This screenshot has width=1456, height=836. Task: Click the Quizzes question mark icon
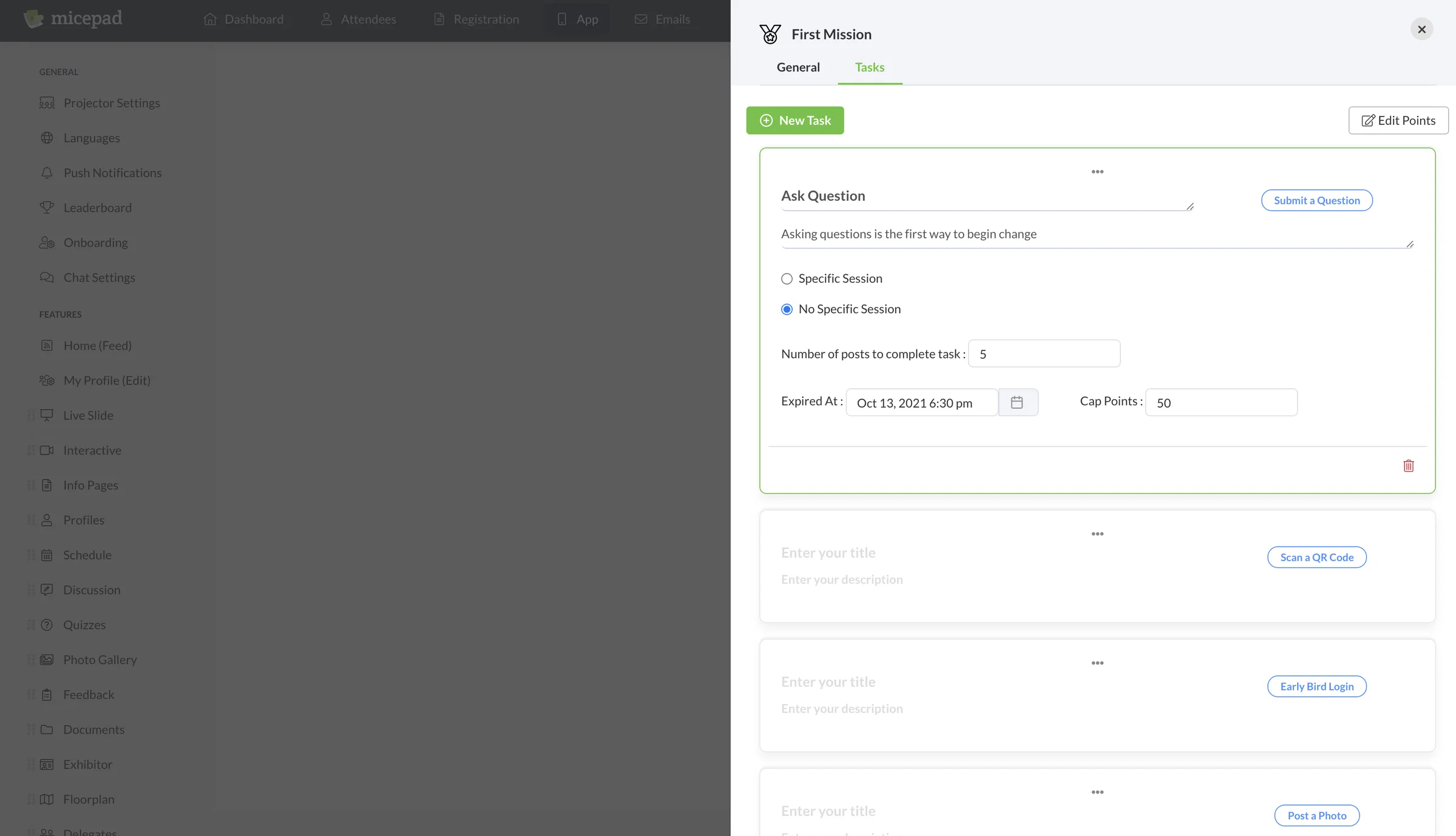47,625
